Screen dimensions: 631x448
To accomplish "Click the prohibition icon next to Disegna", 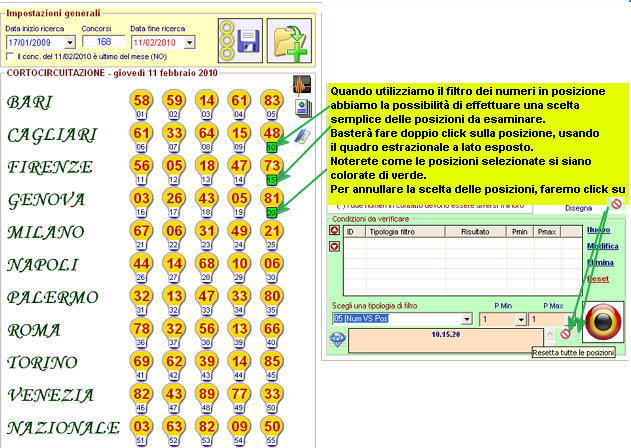I will (616, 203).
